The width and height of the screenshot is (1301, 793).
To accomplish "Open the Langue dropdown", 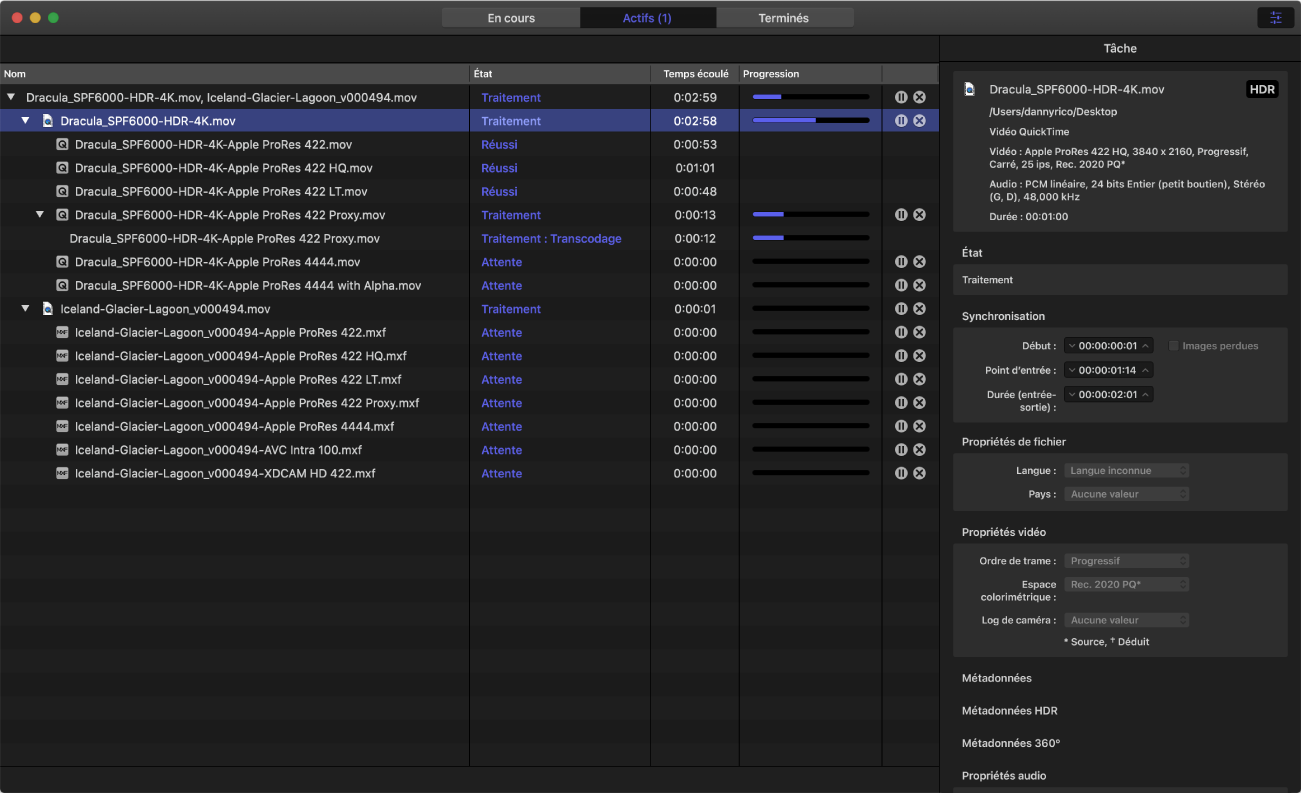I will 1126,470.
